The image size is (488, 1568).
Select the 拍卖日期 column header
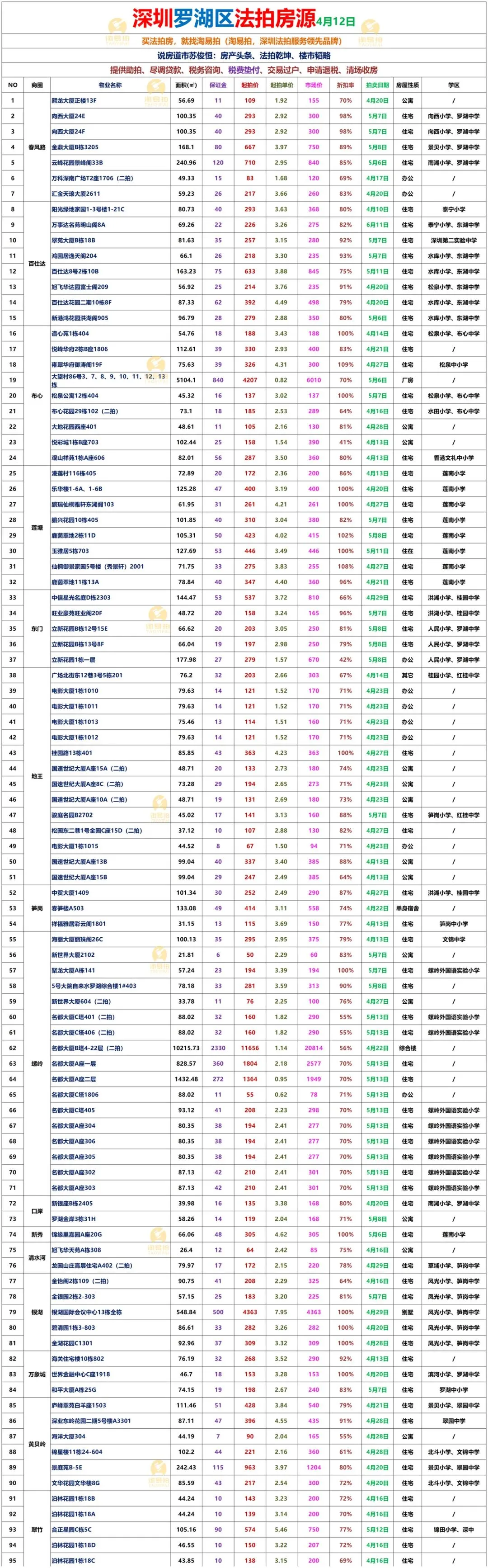[377, 85]
